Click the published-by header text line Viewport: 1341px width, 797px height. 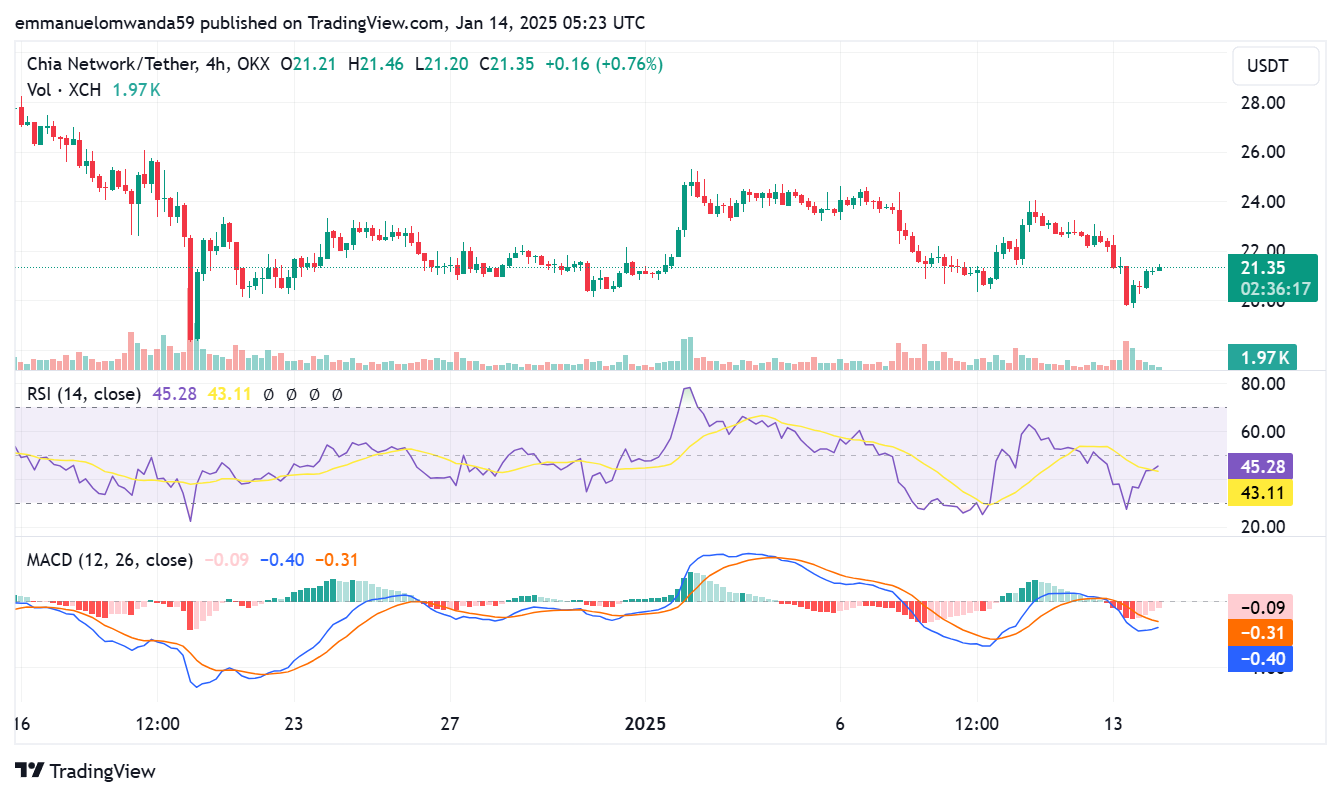pos(330,21)
